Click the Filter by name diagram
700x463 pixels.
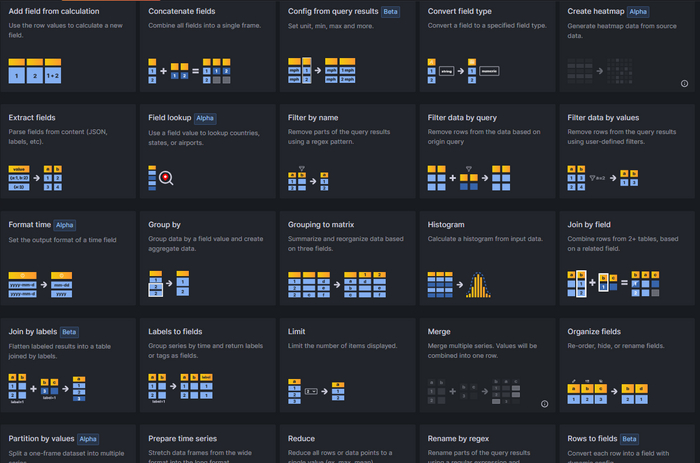[x=308, y=179]
